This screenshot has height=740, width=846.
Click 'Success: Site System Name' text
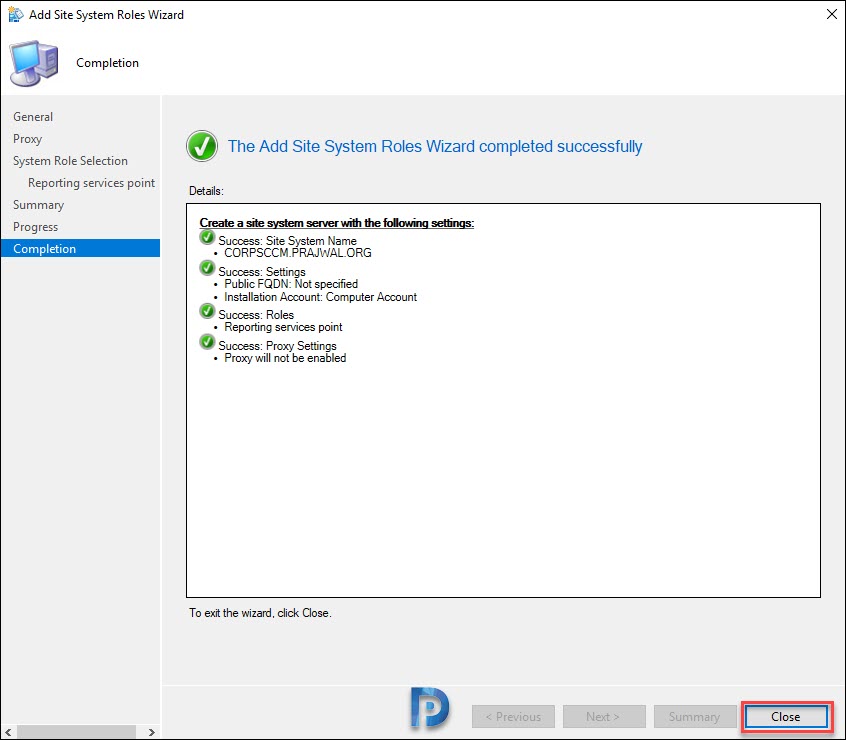tap(287, 241)
